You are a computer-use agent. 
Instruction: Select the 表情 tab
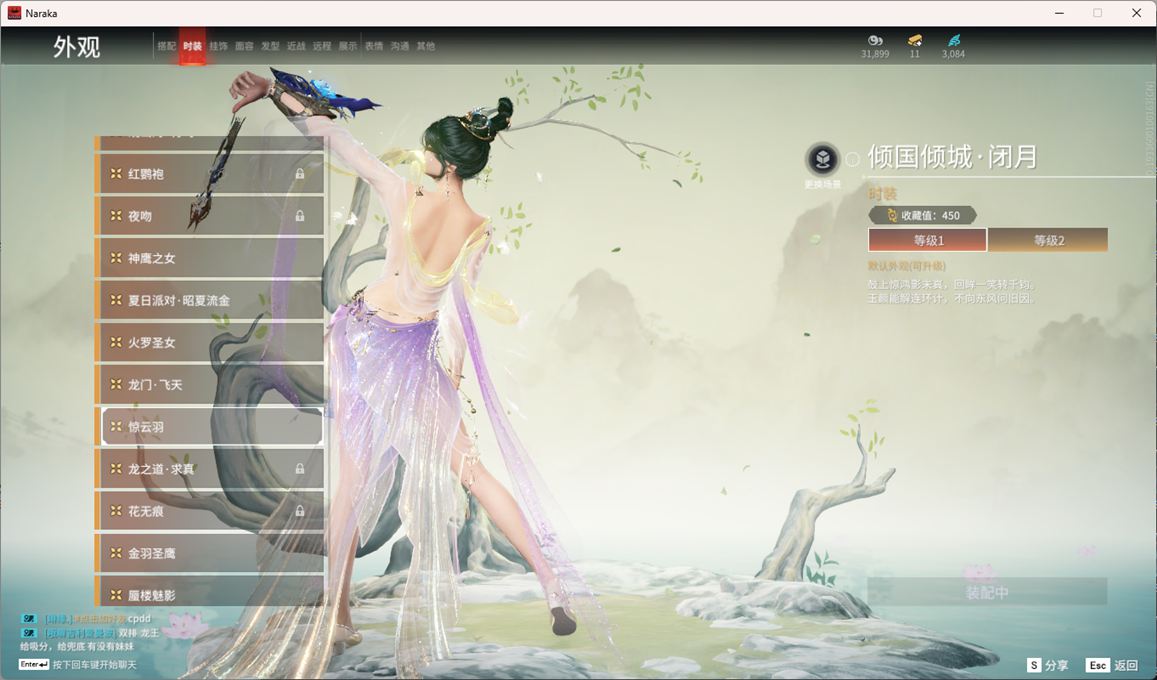click(374, 46)
